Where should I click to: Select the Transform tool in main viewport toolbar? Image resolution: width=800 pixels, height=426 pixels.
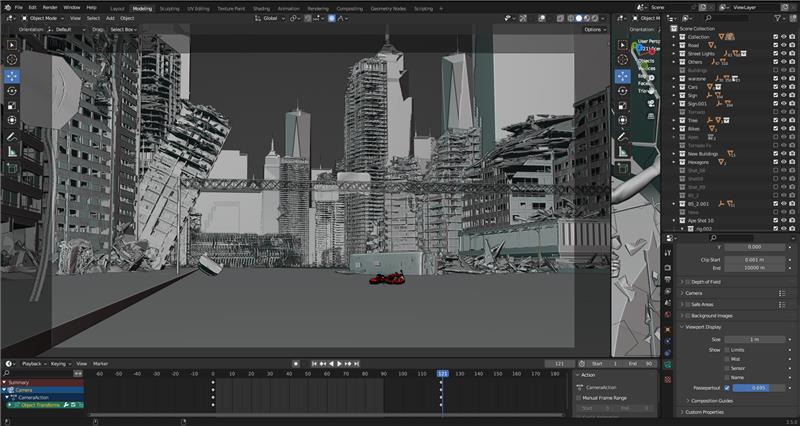(12, 120)
